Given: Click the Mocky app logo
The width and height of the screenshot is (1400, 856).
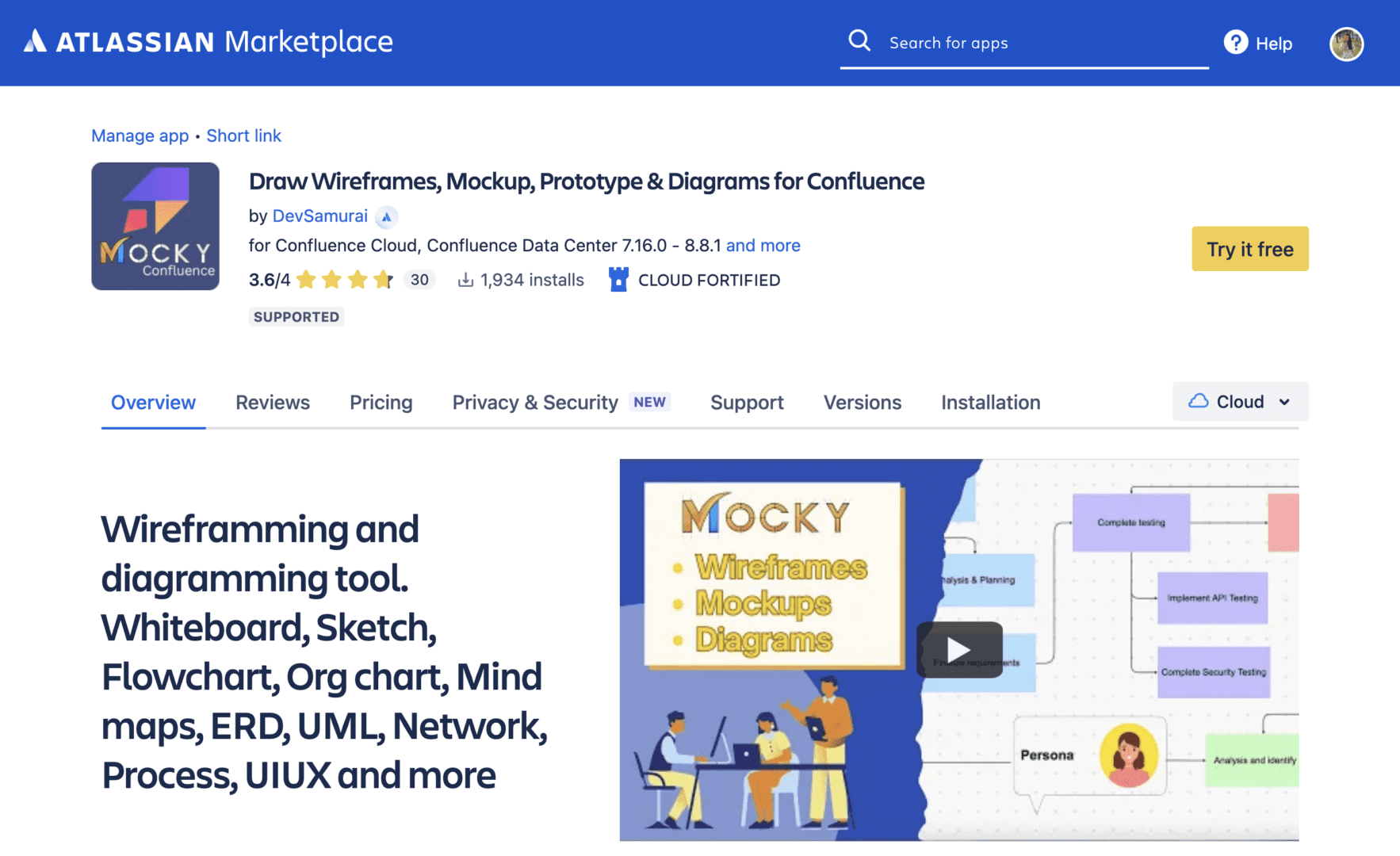Looking at the screenshot, I should (155, 226).
